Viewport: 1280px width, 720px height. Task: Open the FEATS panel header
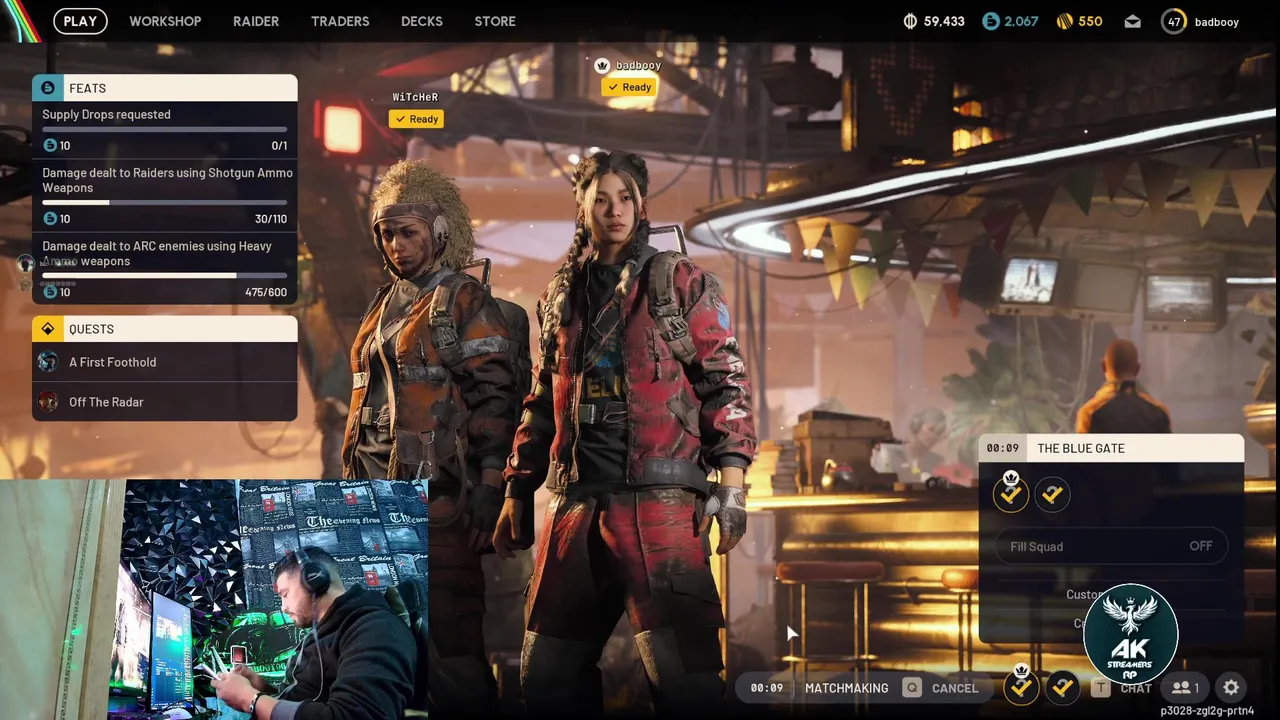point(165,88)
